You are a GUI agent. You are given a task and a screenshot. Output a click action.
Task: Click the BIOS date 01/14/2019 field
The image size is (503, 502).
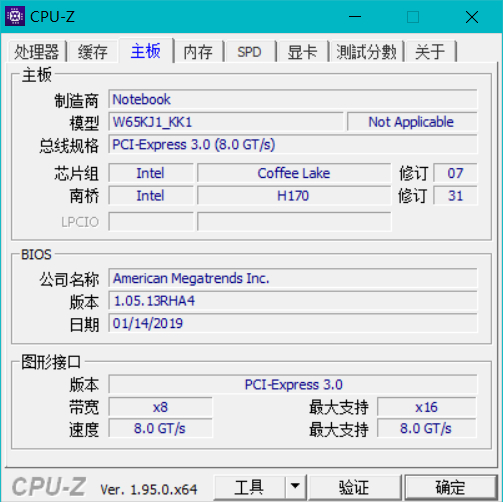293,323
